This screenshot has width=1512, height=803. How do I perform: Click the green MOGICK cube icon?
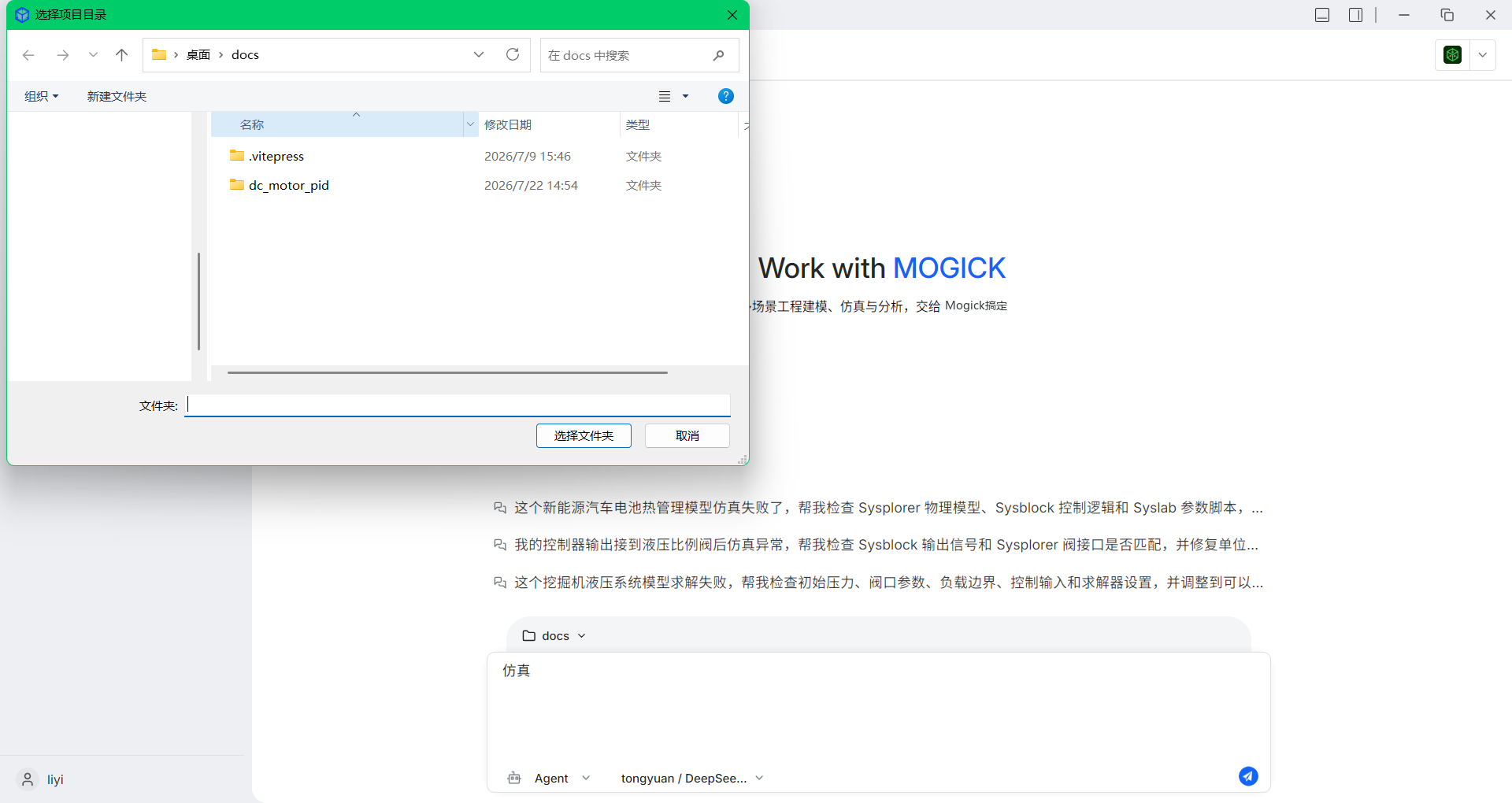point(1453,54)
